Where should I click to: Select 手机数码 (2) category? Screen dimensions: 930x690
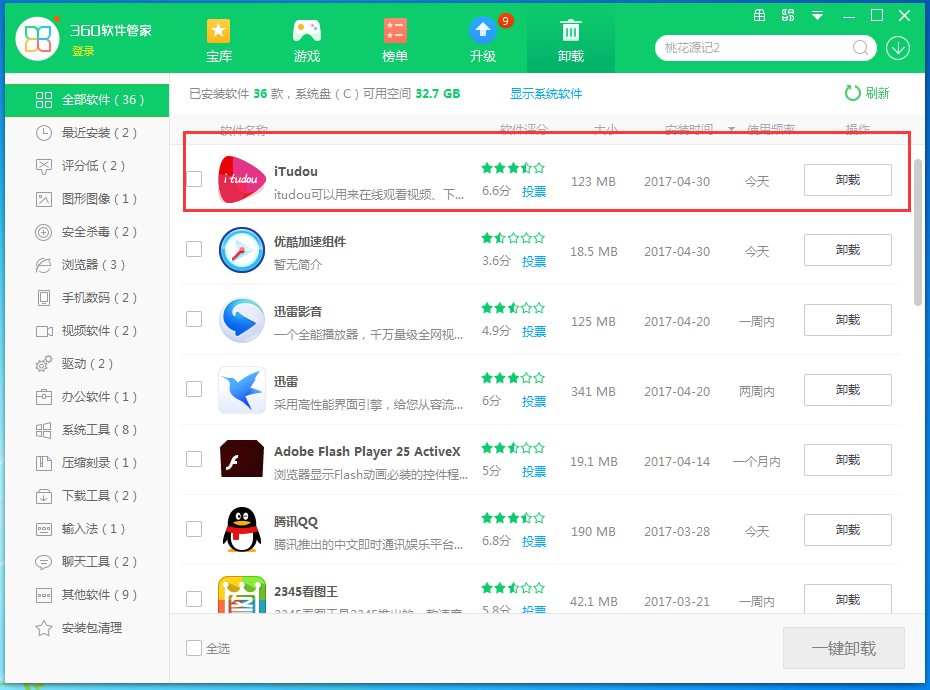pos(87,298)
